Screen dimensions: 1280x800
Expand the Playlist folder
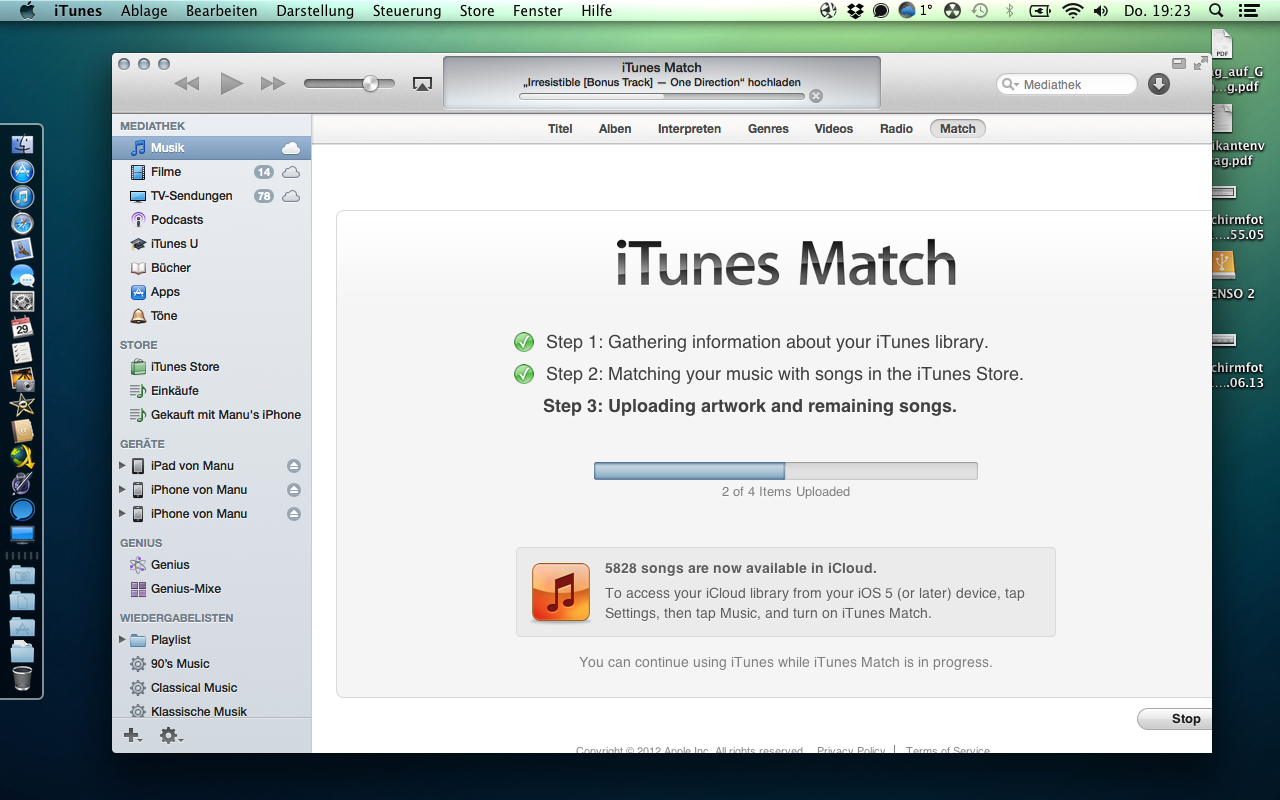(x=123, y=640)
